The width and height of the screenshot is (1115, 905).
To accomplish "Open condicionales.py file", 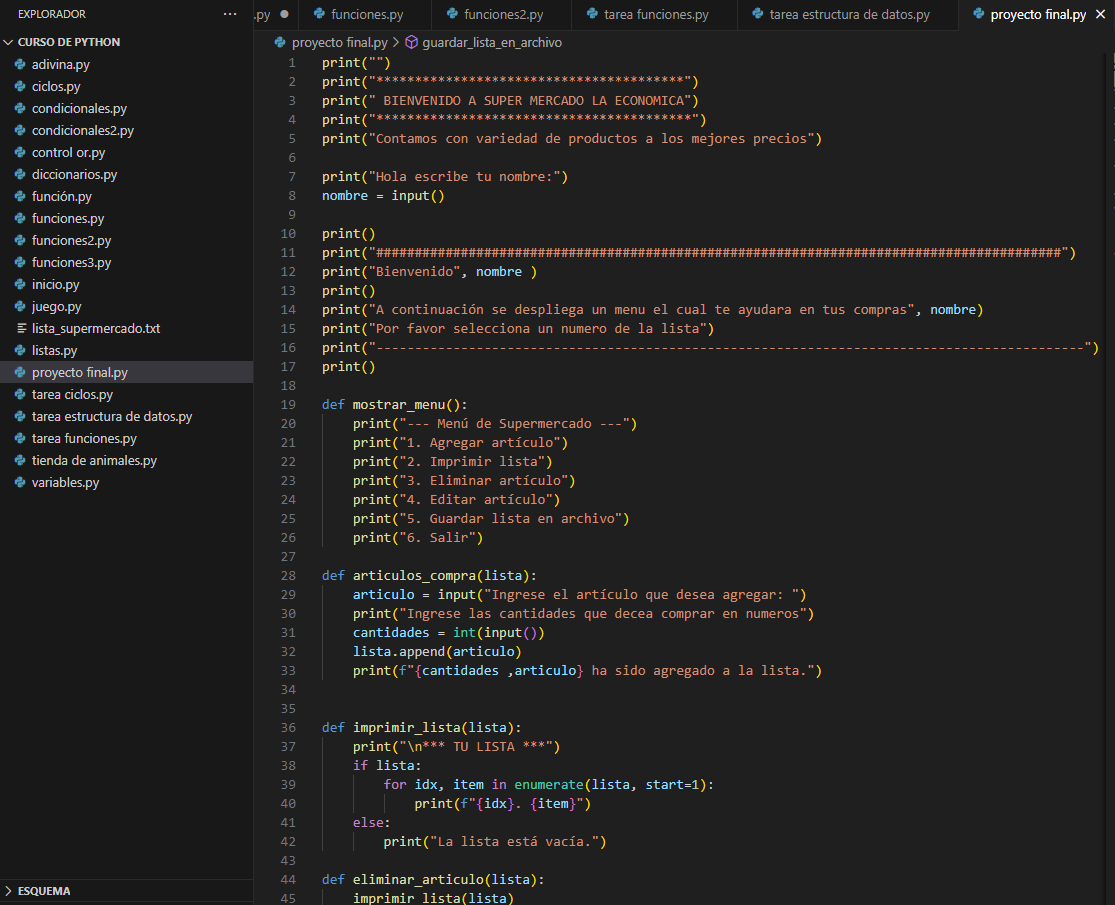I will 127,108.
